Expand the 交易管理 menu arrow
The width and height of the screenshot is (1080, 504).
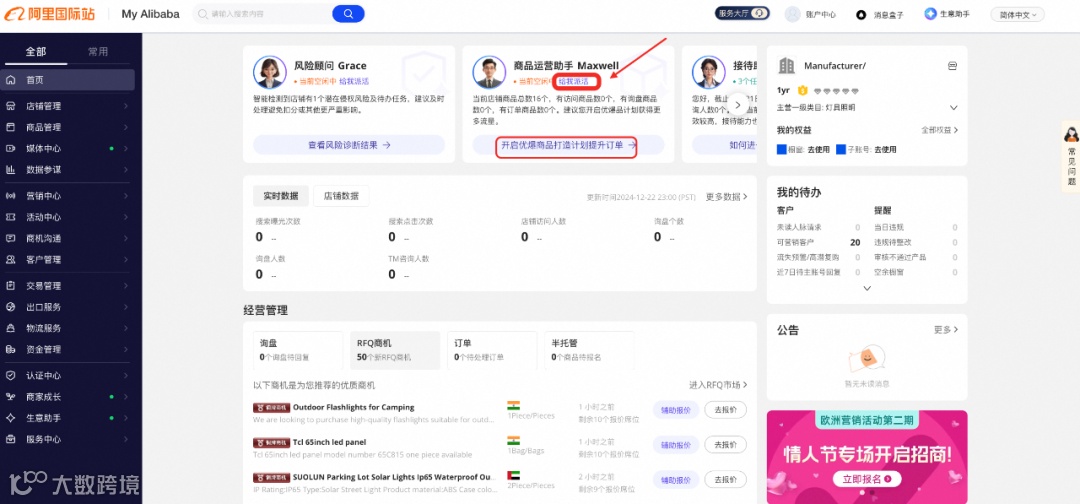(126, 286)
